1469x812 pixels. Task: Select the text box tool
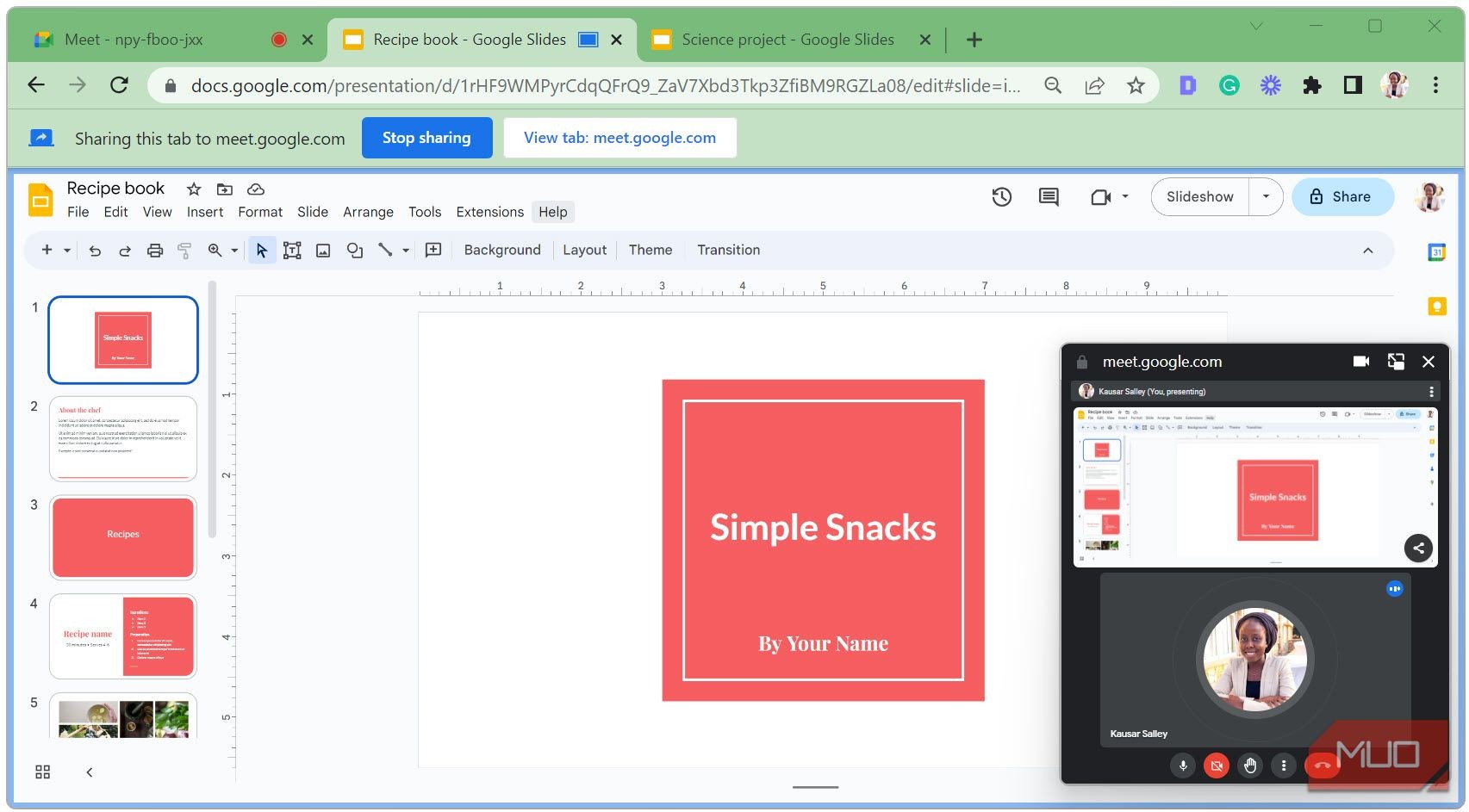click(x=292, y=251)
